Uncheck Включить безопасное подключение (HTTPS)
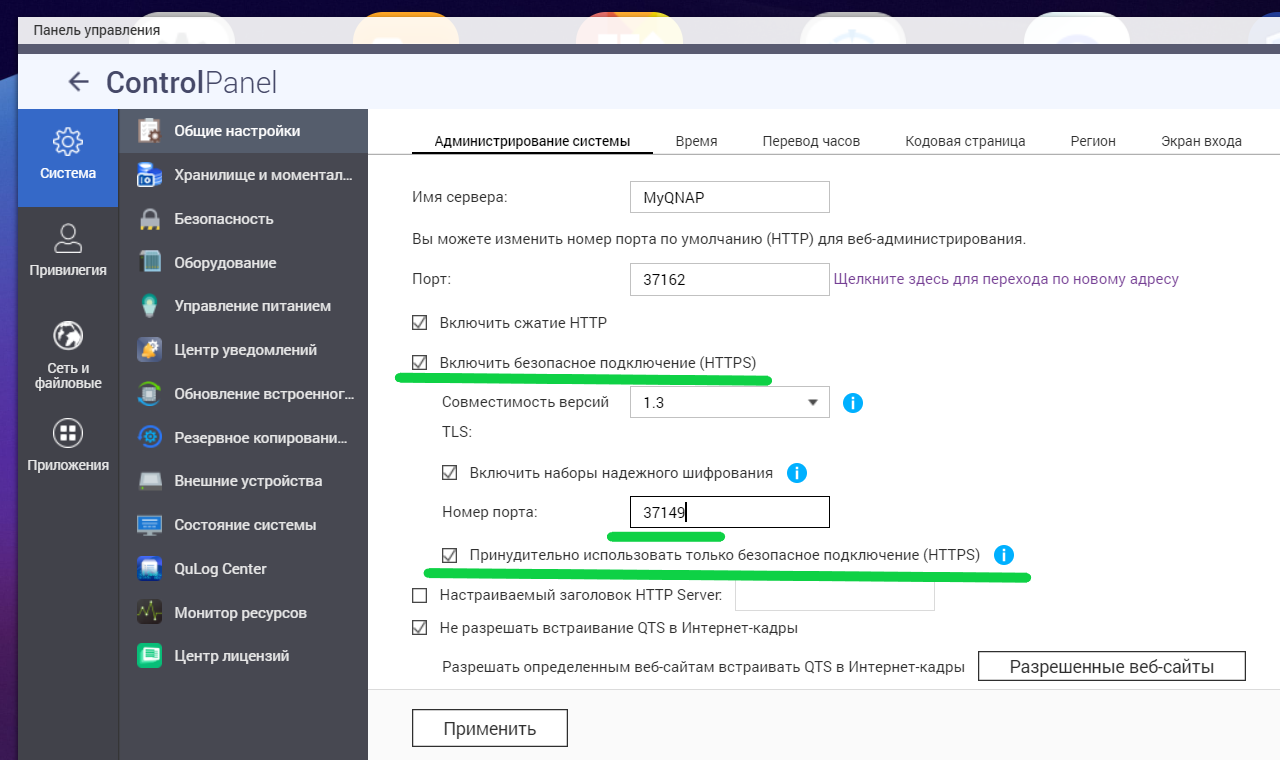The height and width of the screenshot is (760, 1280). point(420,362)
